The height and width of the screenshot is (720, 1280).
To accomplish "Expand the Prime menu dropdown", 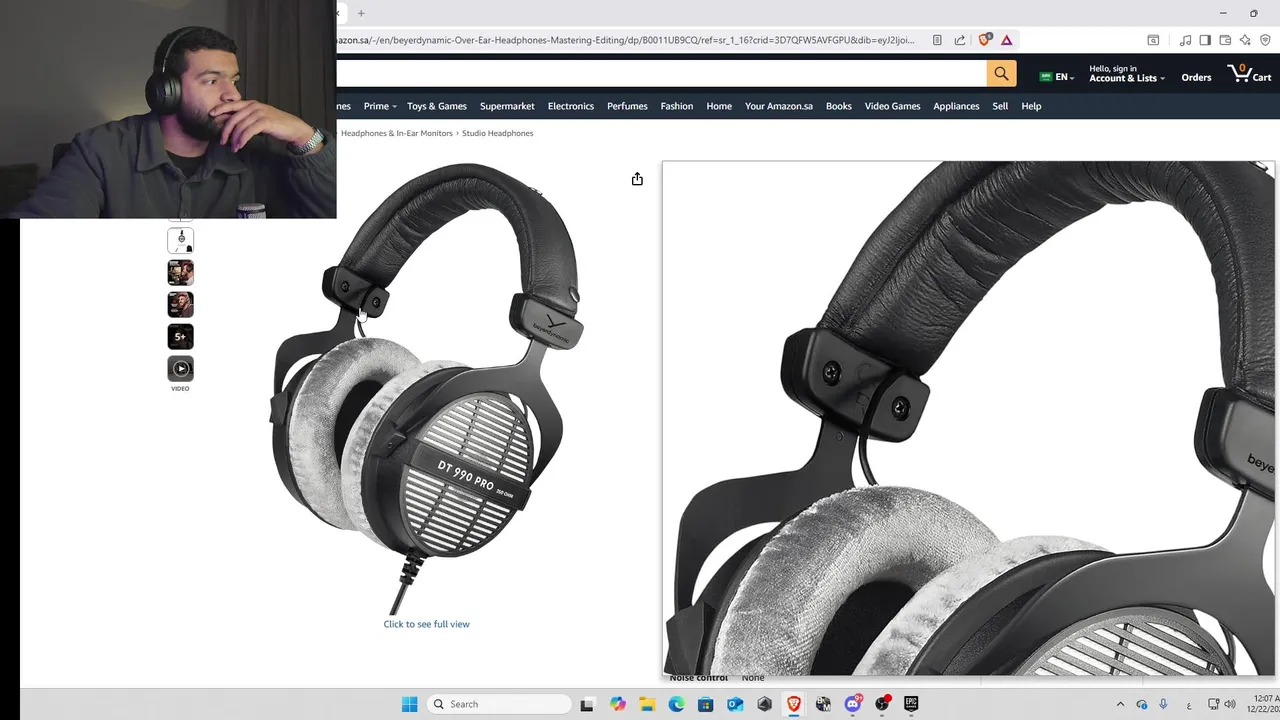I will (380, 106).
